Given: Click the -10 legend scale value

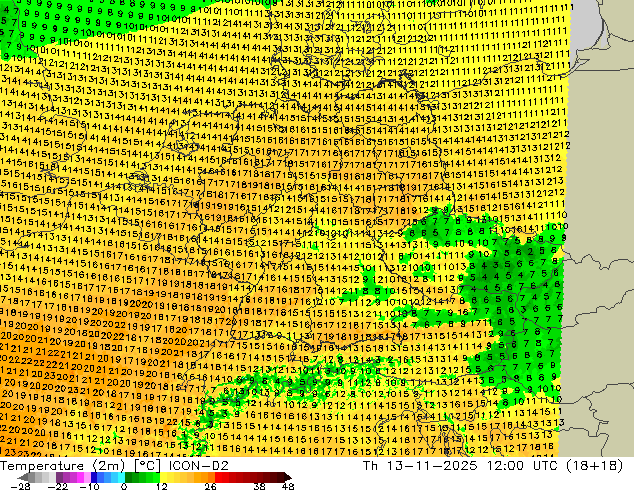Looking at the screenshot, I should [89, 486].
